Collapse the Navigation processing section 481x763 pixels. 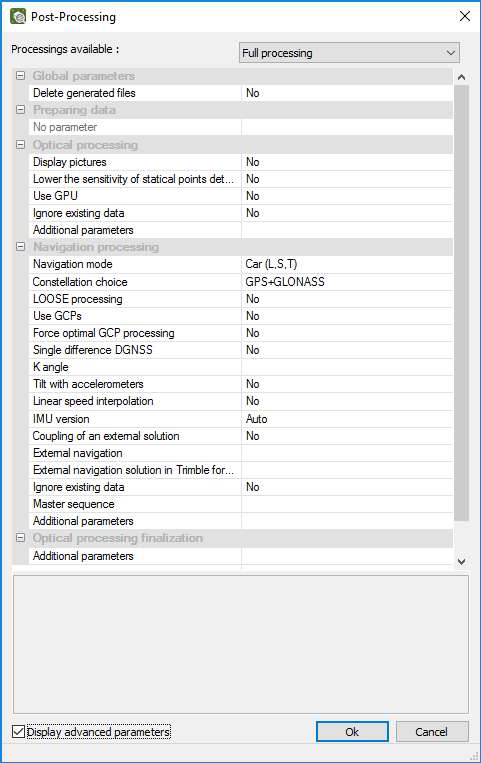click(20, 247)
